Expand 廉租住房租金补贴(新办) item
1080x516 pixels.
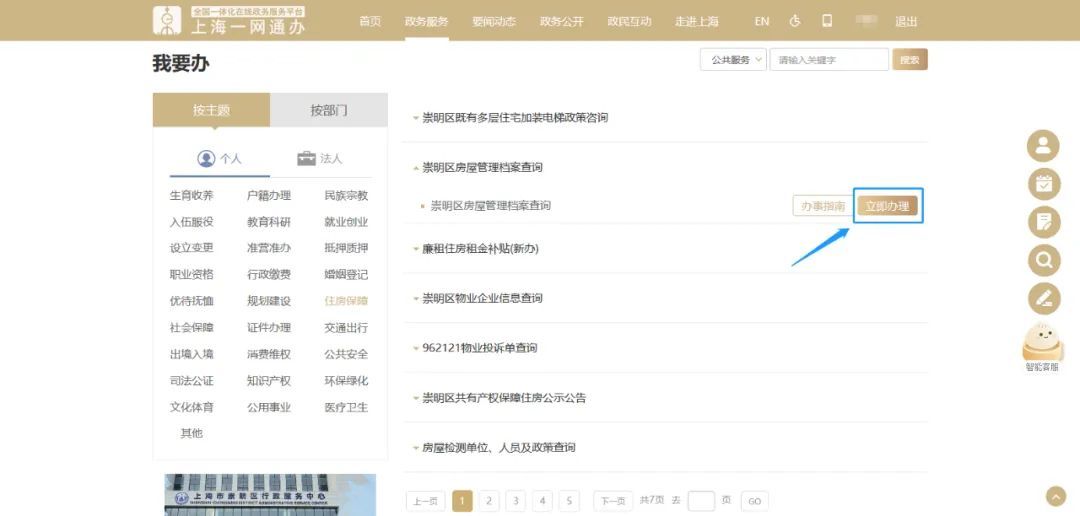click(x=480, y=248)
